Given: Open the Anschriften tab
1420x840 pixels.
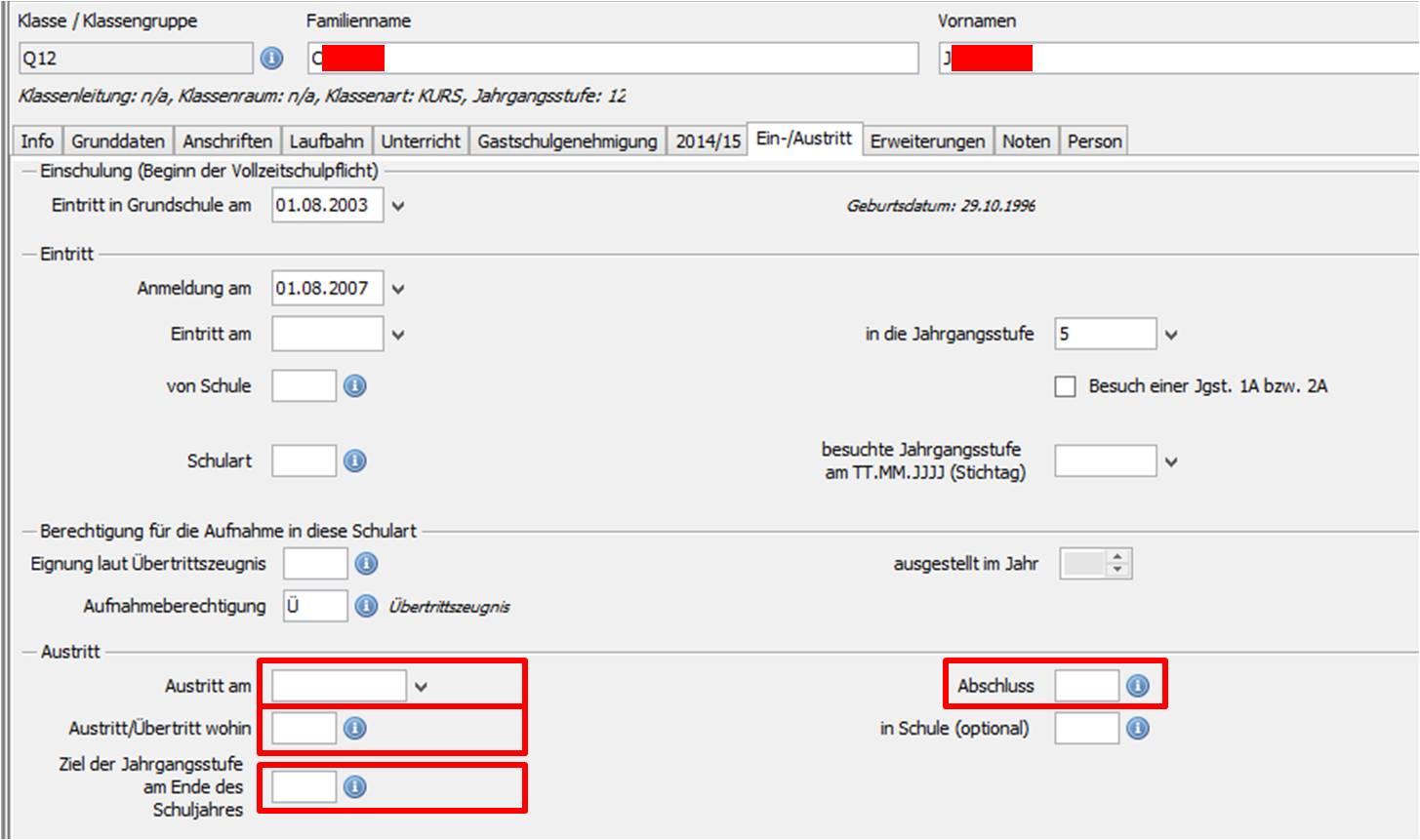Looking at the screenshot, I should [227, 140].
